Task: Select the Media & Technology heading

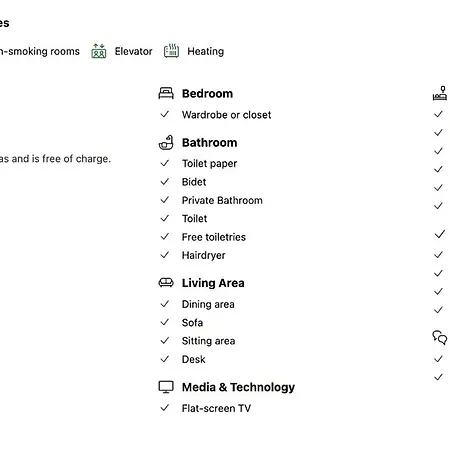Action: [238, 387]
